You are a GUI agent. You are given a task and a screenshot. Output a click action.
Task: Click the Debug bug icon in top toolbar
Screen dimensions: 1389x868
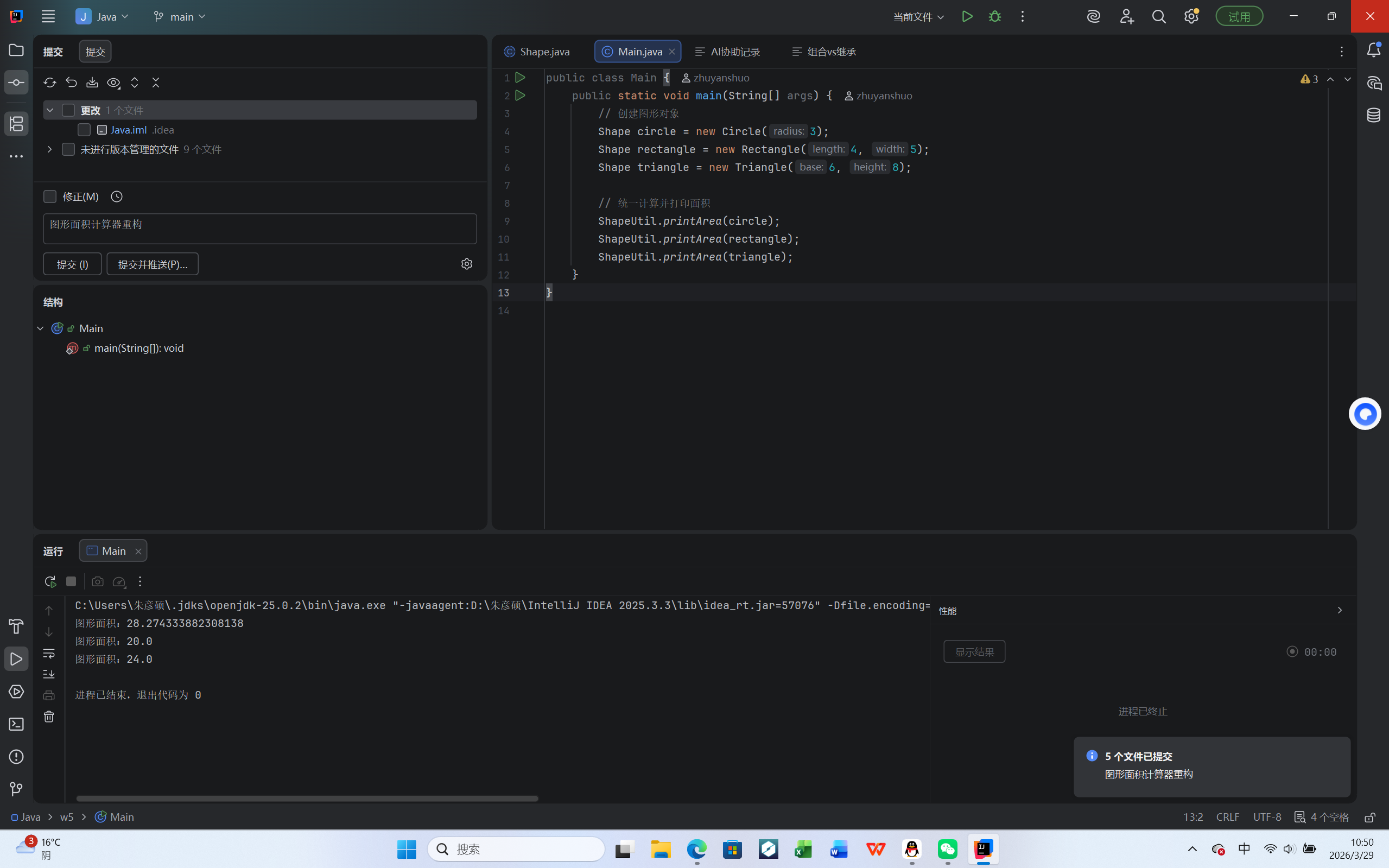tap(995, 17)
